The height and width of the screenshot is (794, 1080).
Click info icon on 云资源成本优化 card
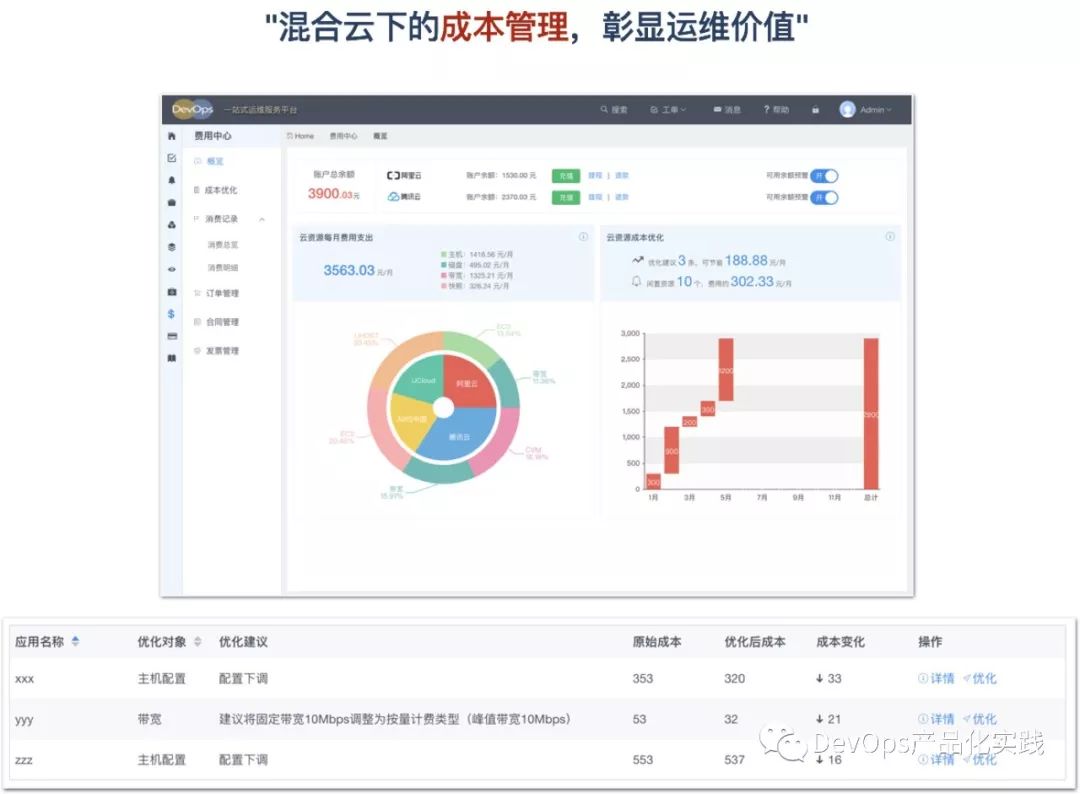890,237
